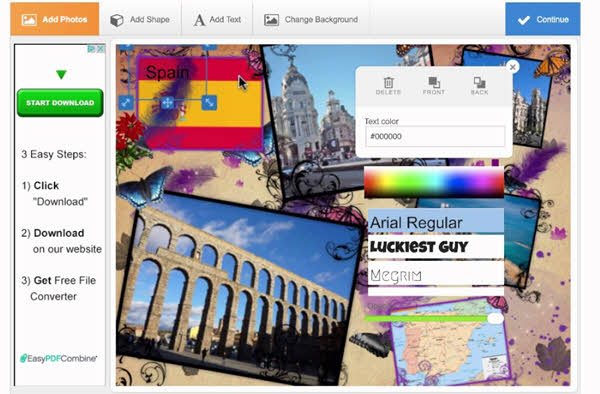Click the cube icon beside Add Shape

tap(117, 20)
